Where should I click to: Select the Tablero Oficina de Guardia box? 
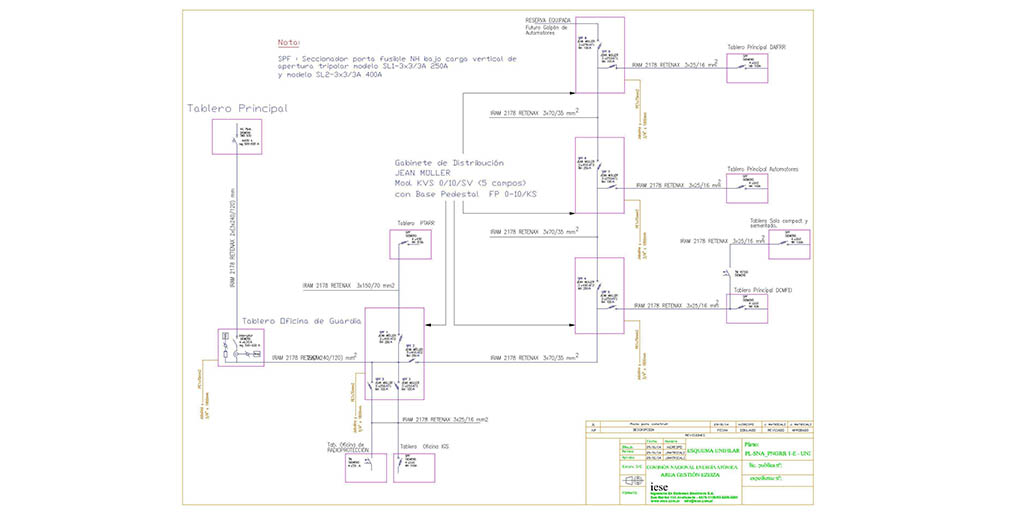(x=239, y=349)
